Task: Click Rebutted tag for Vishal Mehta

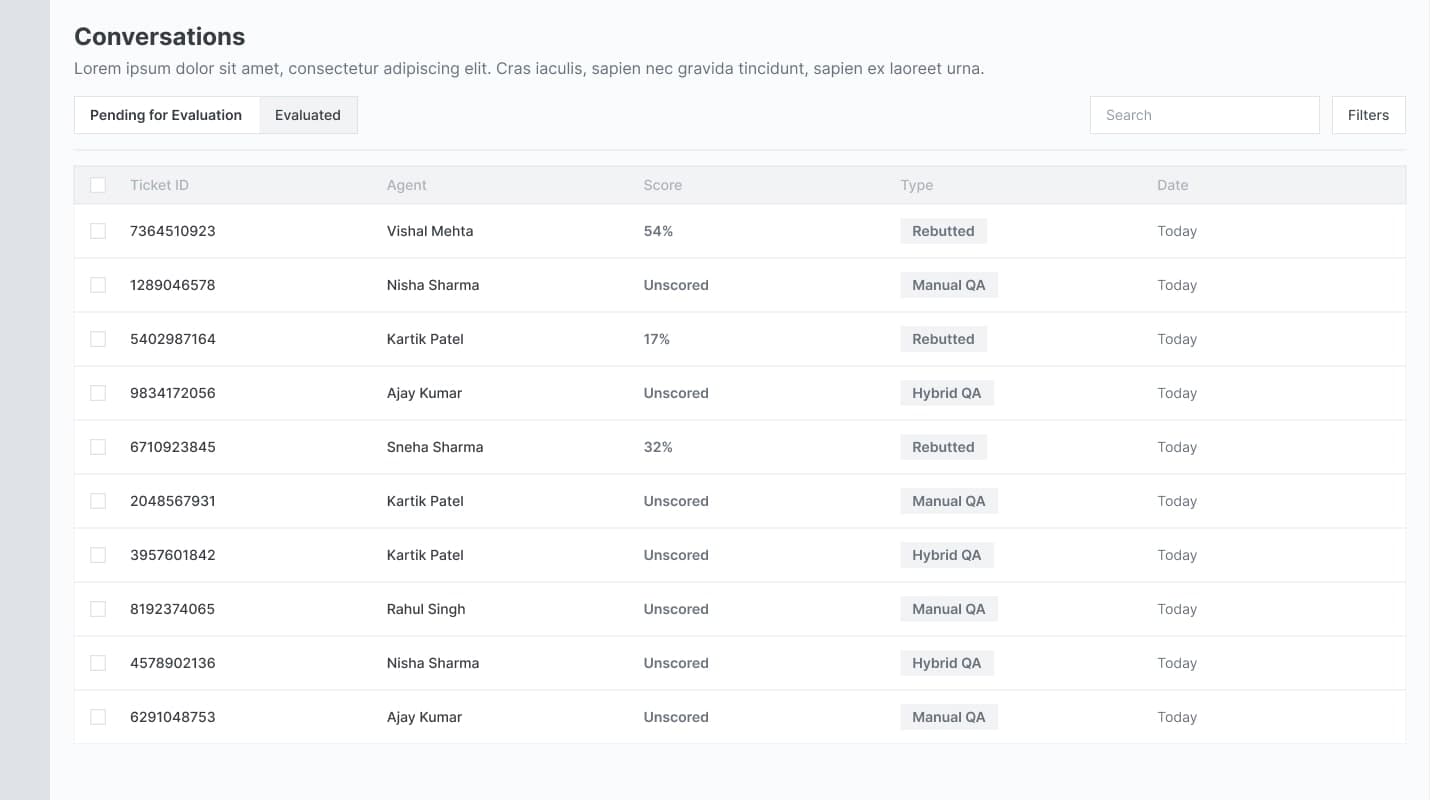Action: (943, 231)
